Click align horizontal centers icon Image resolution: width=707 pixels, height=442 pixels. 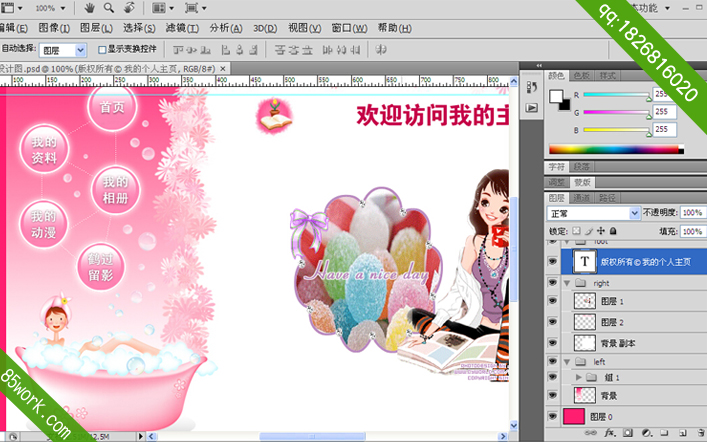(240, 50)
